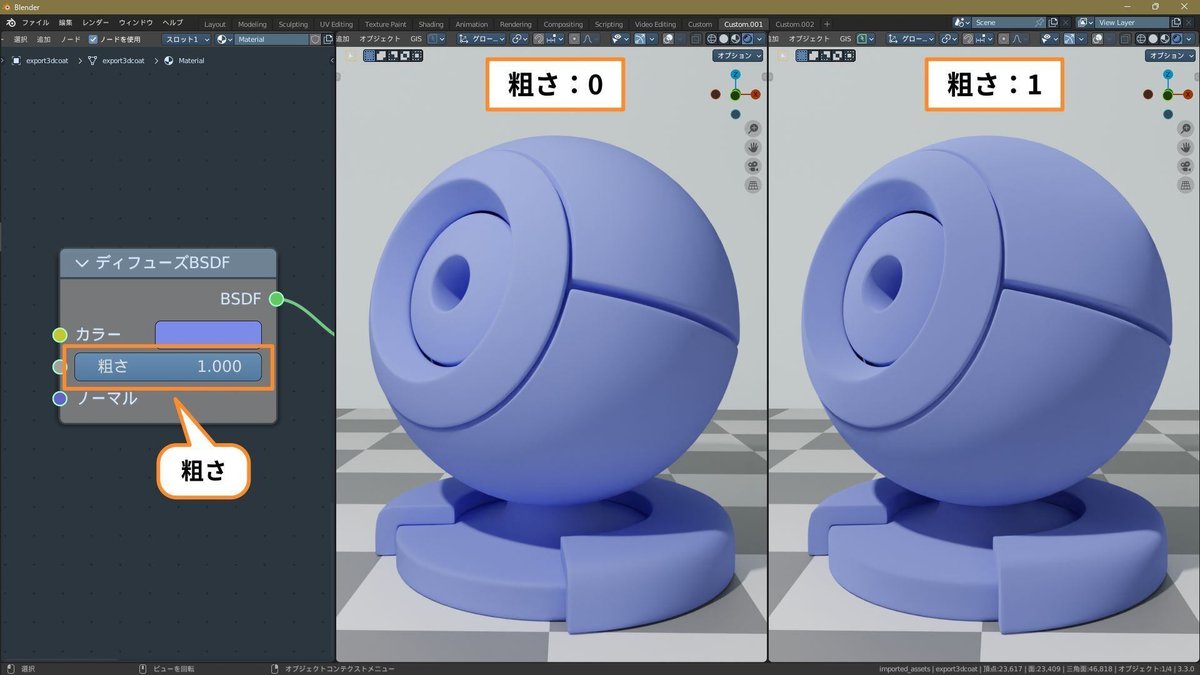Click the カラー color swatch on the node
The width and height of the screenshot is (1200, 675).
point(208,334)
